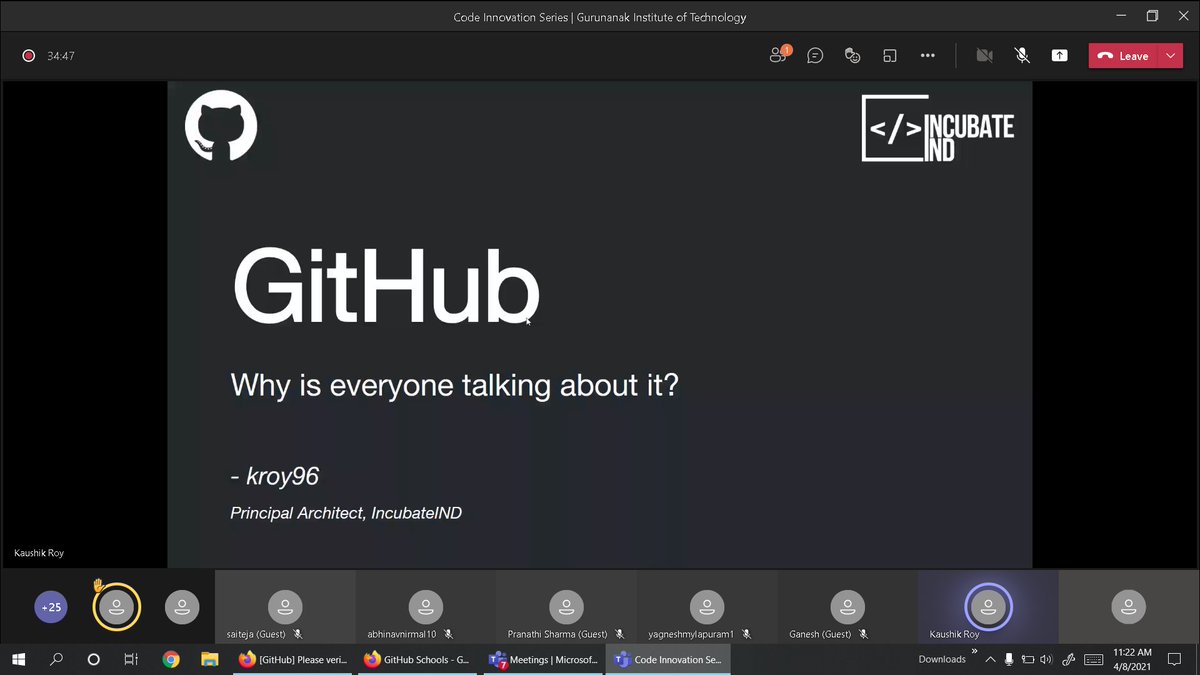Open Task View in the taskbar
The width and height of the screenshot is (1200, 675).
[x=131, y=659]
